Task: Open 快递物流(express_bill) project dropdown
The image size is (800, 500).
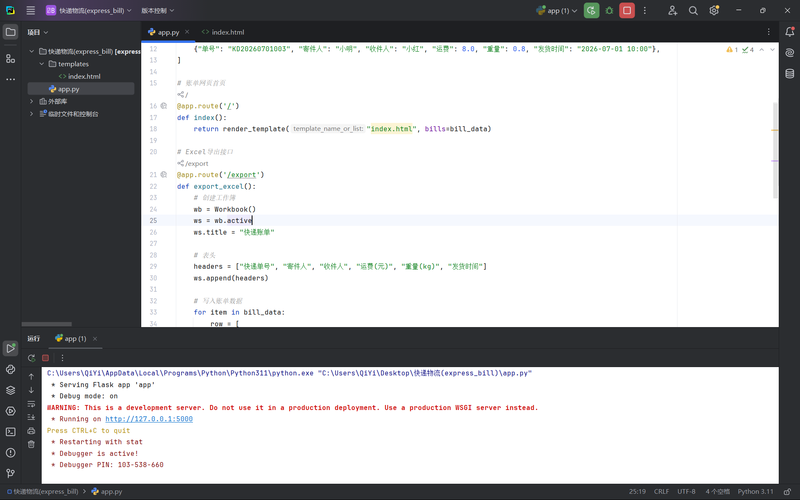Action: (88, 10)
